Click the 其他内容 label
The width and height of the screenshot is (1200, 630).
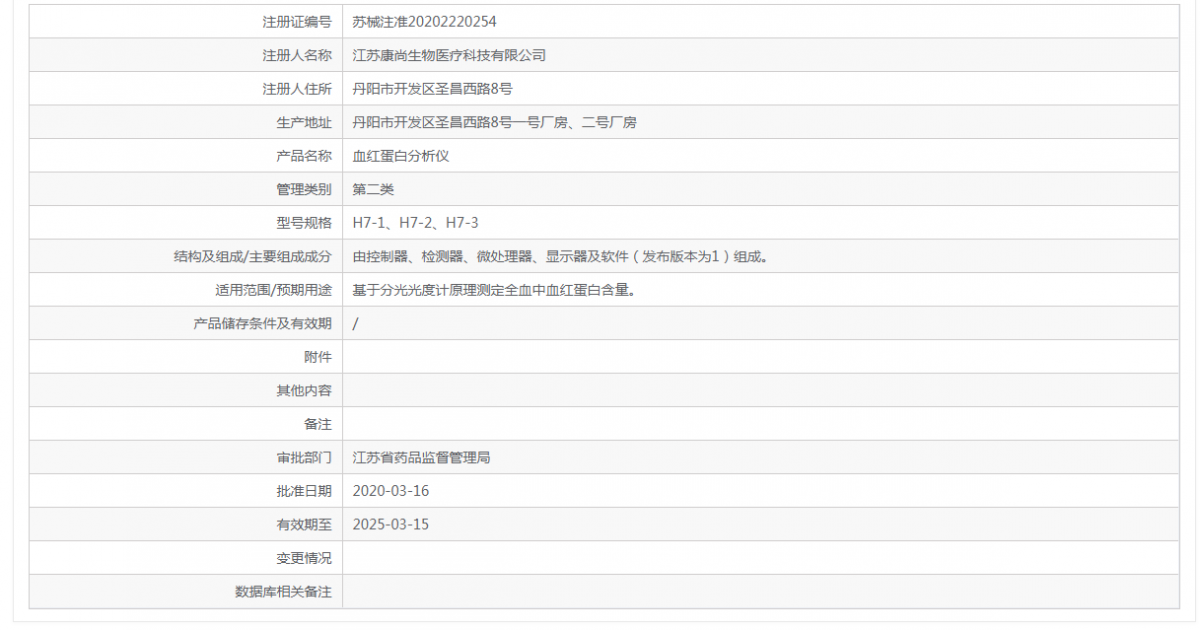pyautogui.click(x=304, y=391)
